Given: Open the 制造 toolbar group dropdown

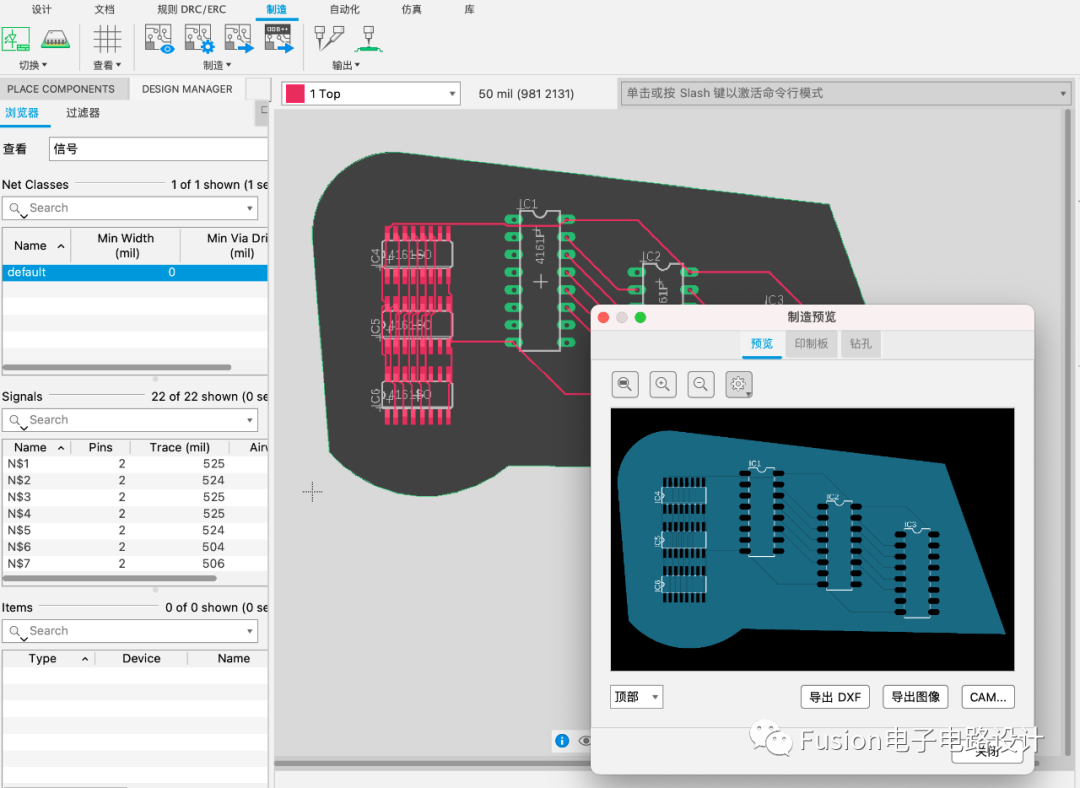Looking at the screenshot, I should tap(217, 65).
